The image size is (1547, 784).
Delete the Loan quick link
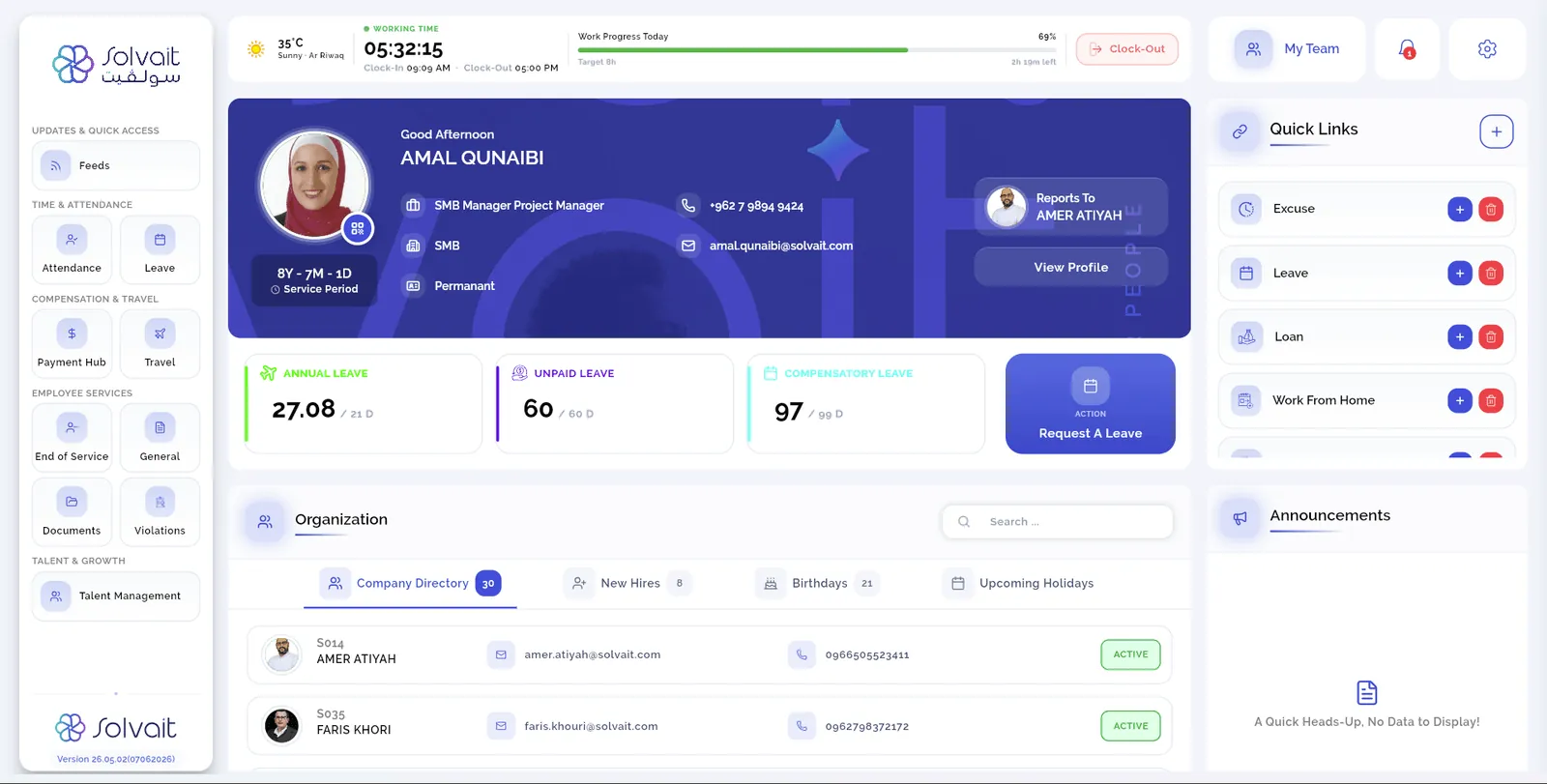(1491, 337)
